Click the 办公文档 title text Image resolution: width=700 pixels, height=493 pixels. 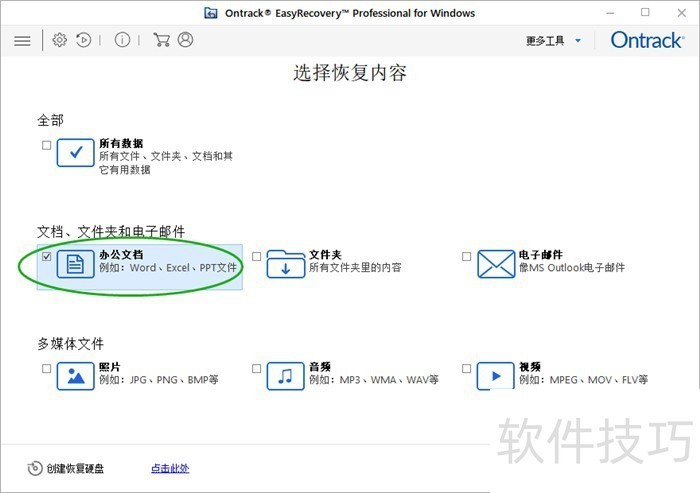pyautogui.click(x=121, y=255)
